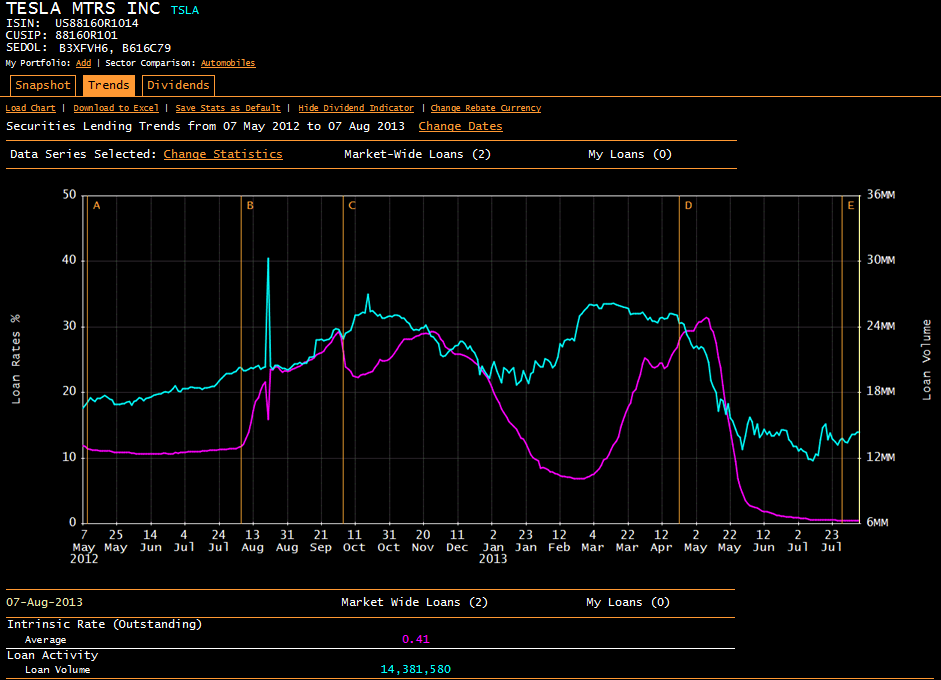Image resolution: width=941 pixels, height=680 pixels.
Task: Click the Loan Rates % axis label
Action: click(x=16, y=359)
